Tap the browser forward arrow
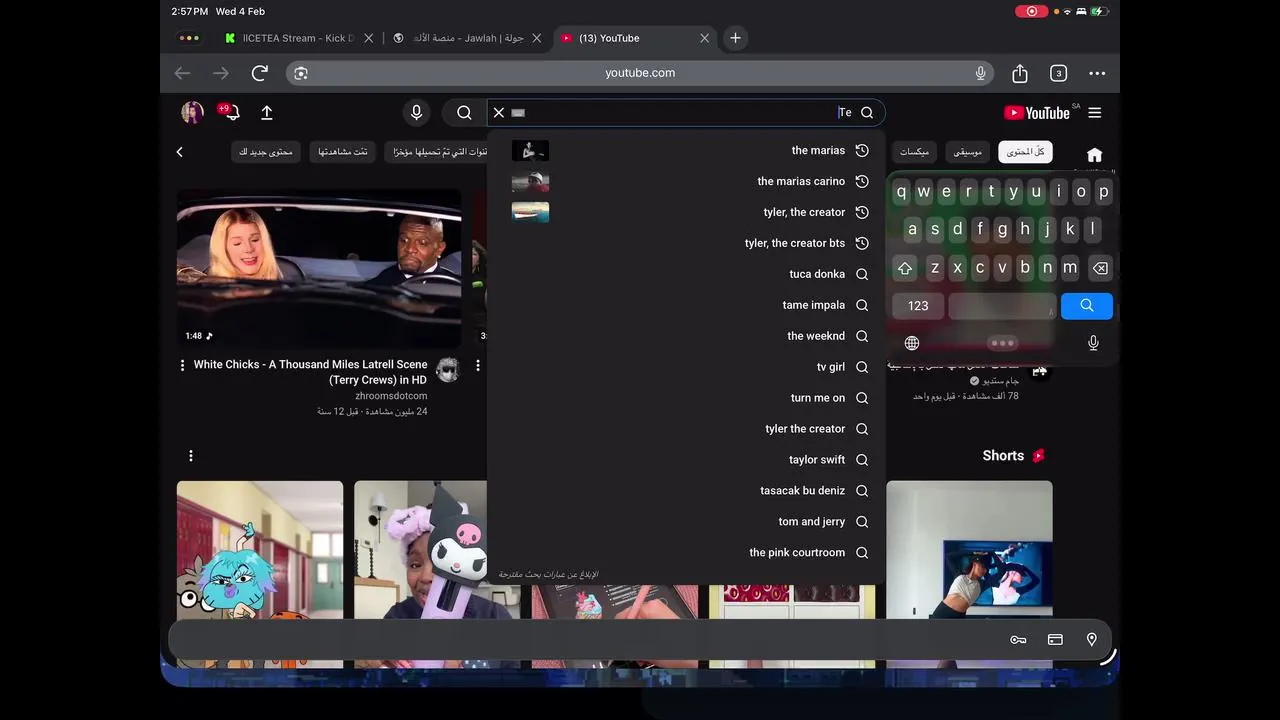Image resolution: width=1280 pixels, height=720 pixels. tap(221, 73)
